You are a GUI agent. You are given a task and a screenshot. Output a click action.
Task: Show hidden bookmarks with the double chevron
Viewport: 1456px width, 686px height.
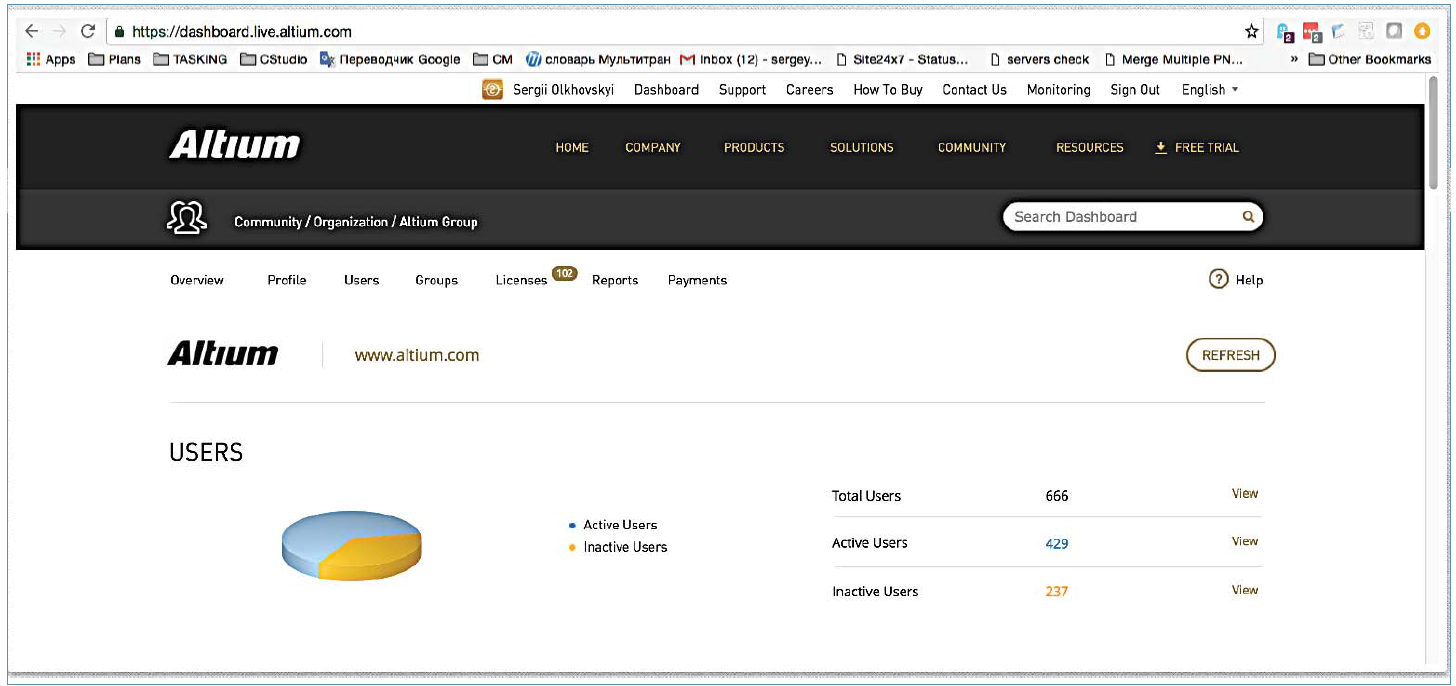point(1295,60)
